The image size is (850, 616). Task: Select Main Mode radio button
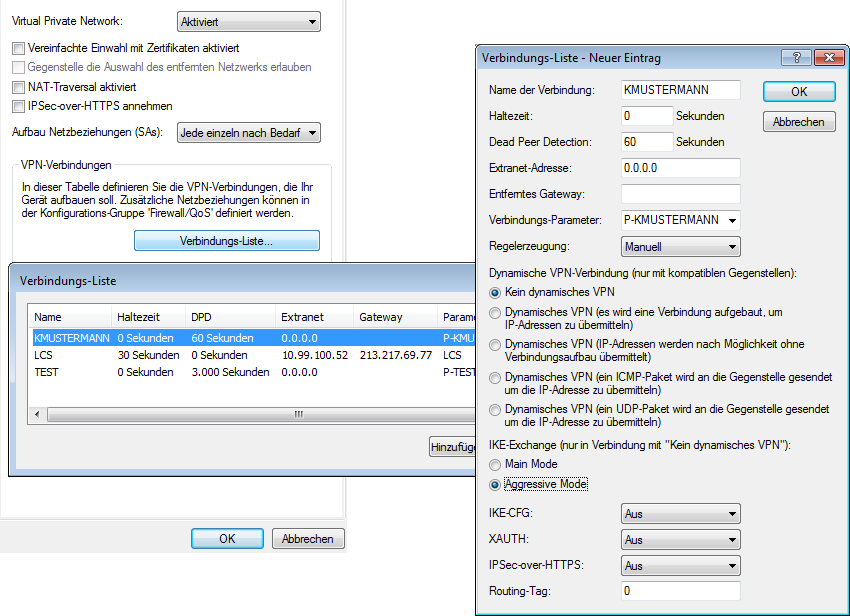(x=495, y=465)
